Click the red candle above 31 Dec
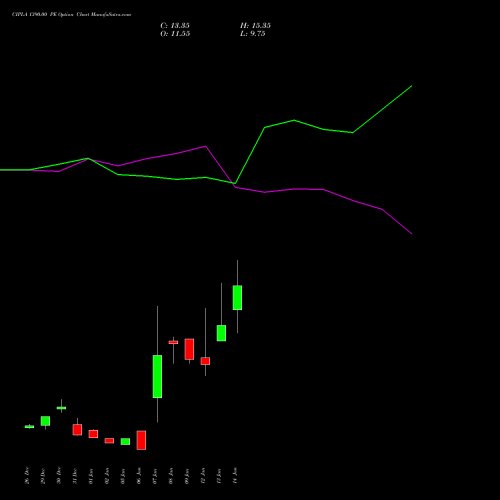The width and height of the screenshot is (500, 500). 77,430
